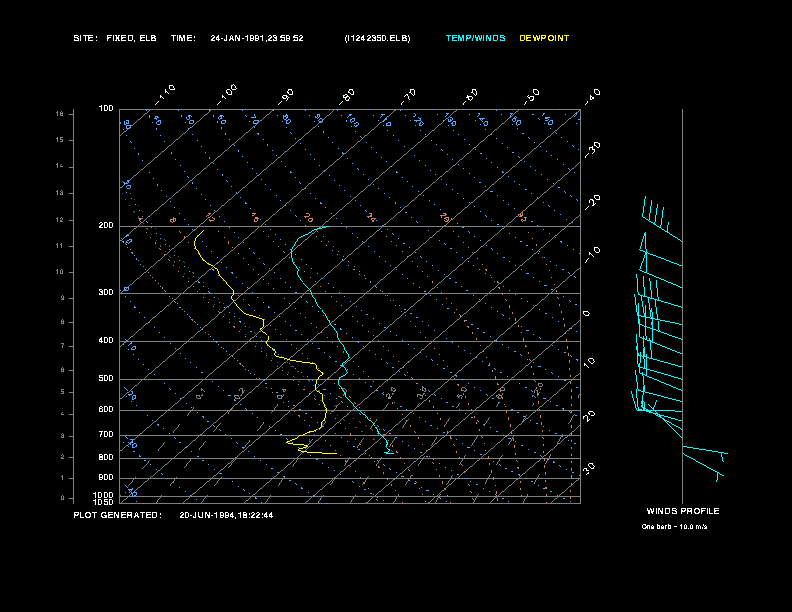Select height scale label 15
The image size is (792, 612).
click(60, 140)
